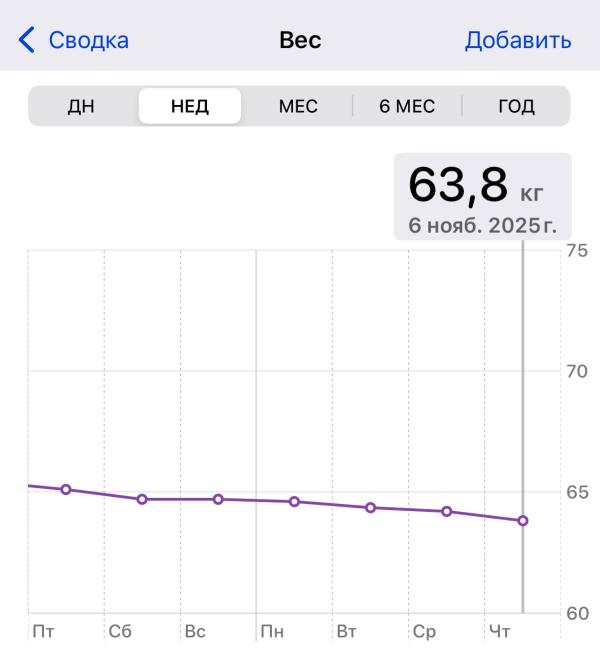Go back to Сводка
The image size is (600, 671).
(x=89, y=41)
